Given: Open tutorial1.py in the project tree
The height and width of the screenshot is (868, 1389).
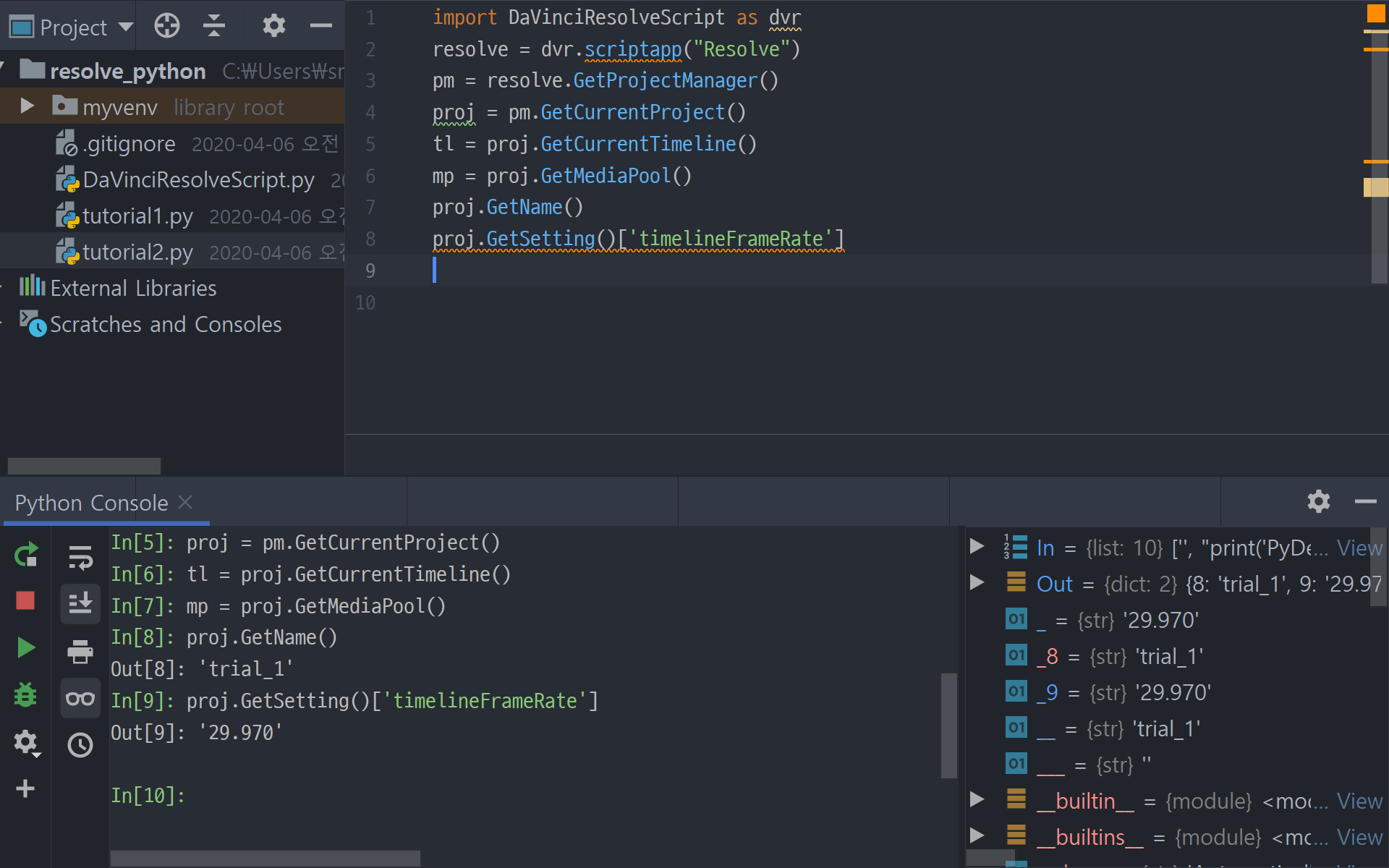Looking at the screenshot, I should [x=137, y=216].
